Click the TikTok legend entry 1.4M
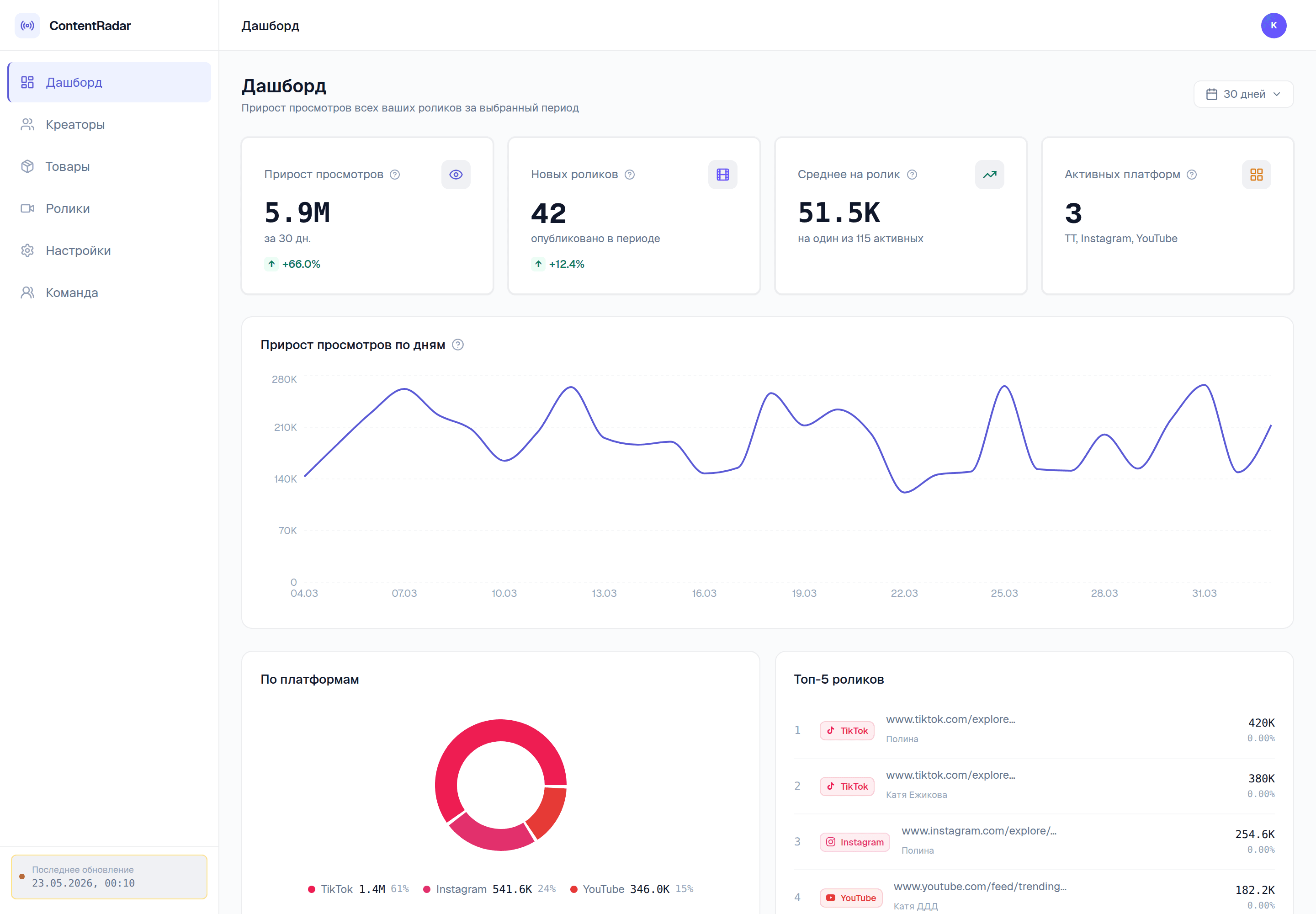1316x914 pixels. [x=359, y=889]
